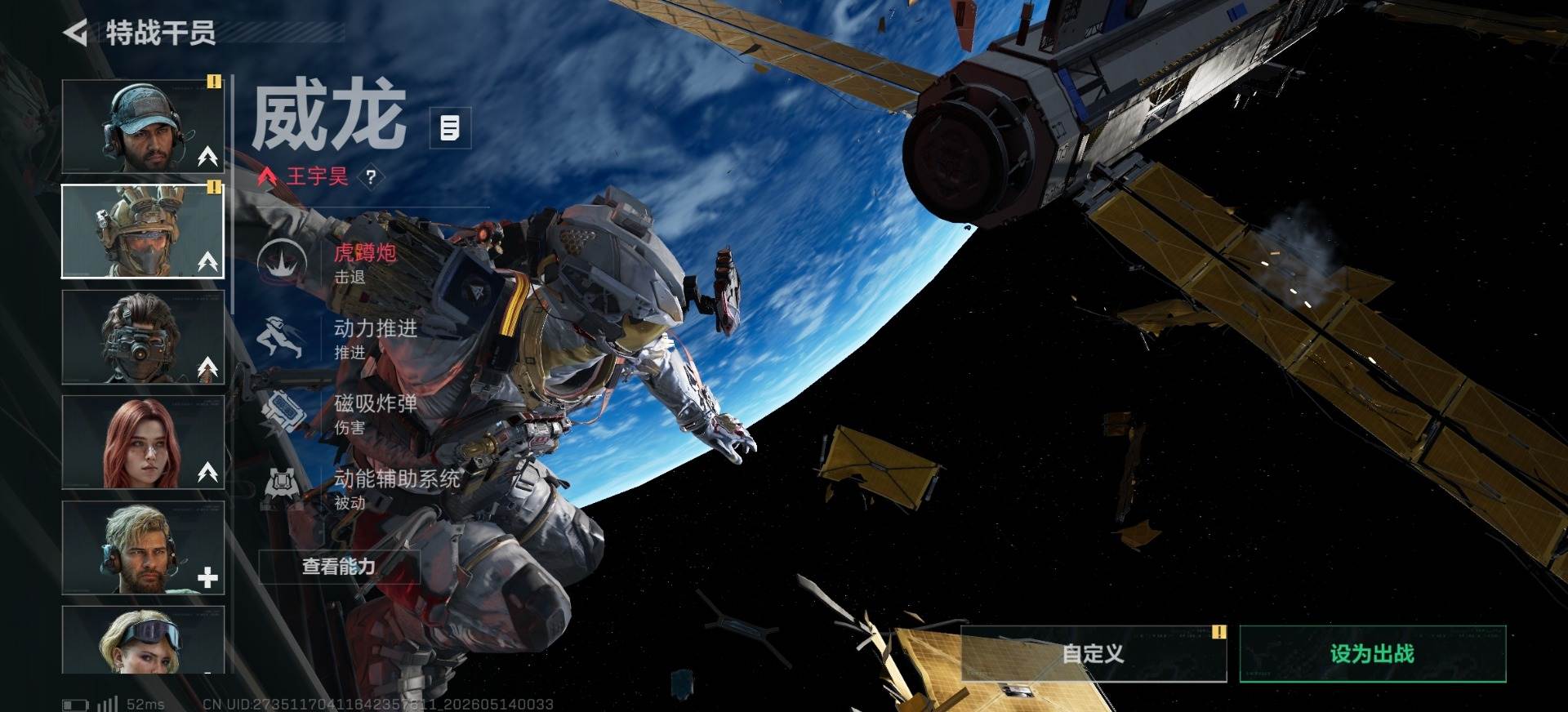Click the 52ms network latency readout

click(x=145, y=704)
